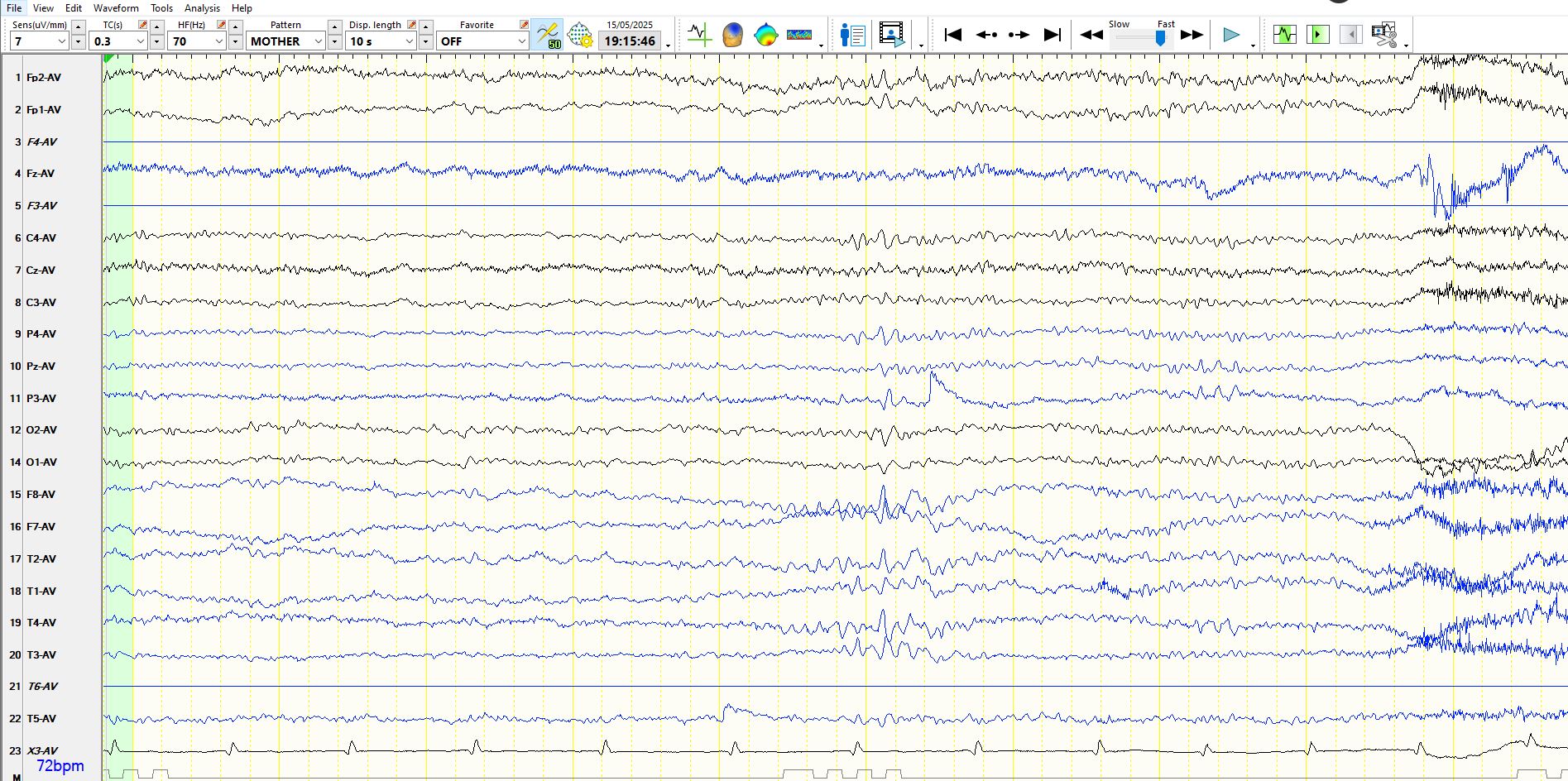Open the 3D head voltage map icon
This screenshot has height=781, width=1568.
pyautogui.click(x=732, y=36)
